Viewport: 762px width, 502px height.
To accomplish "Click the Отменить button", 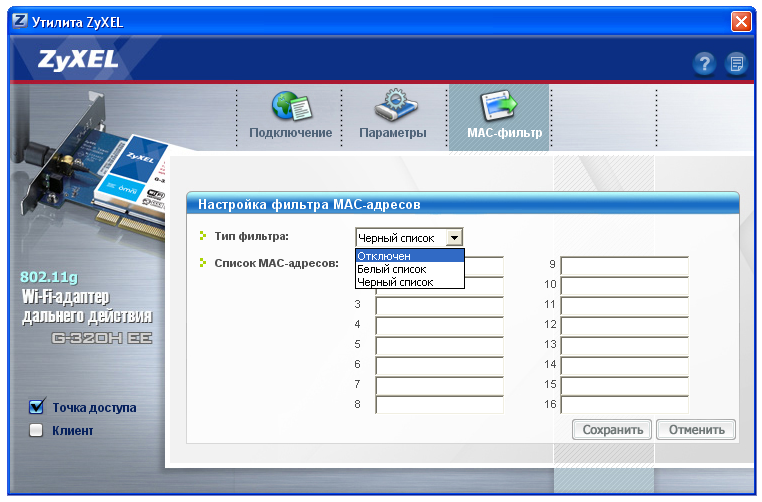I will (696, 430).
